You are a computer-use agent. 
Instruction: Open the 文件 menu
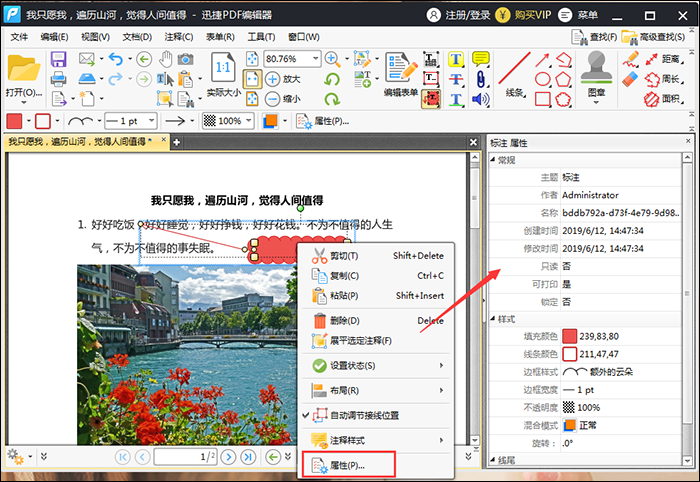[x=19, y=37]
